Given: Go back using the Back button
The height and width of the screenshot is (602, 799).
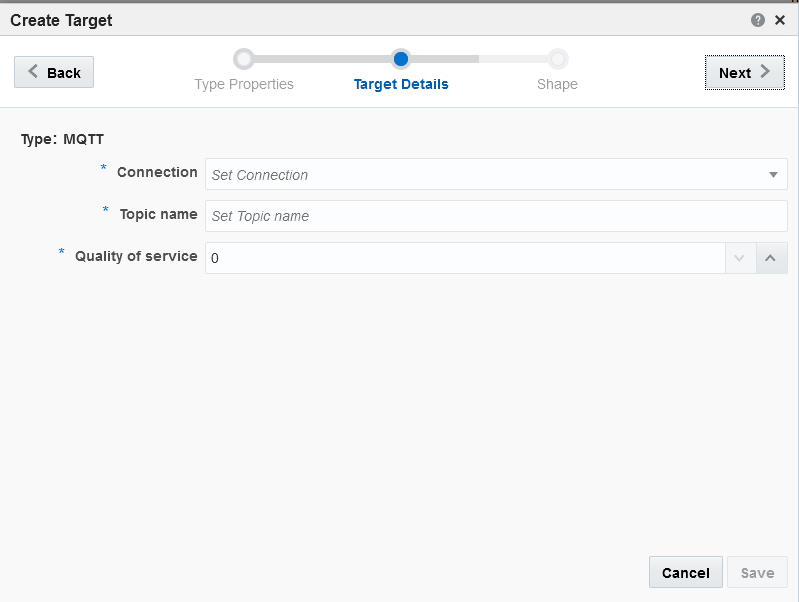Looking at the screenshot, I should pos(54,72).
